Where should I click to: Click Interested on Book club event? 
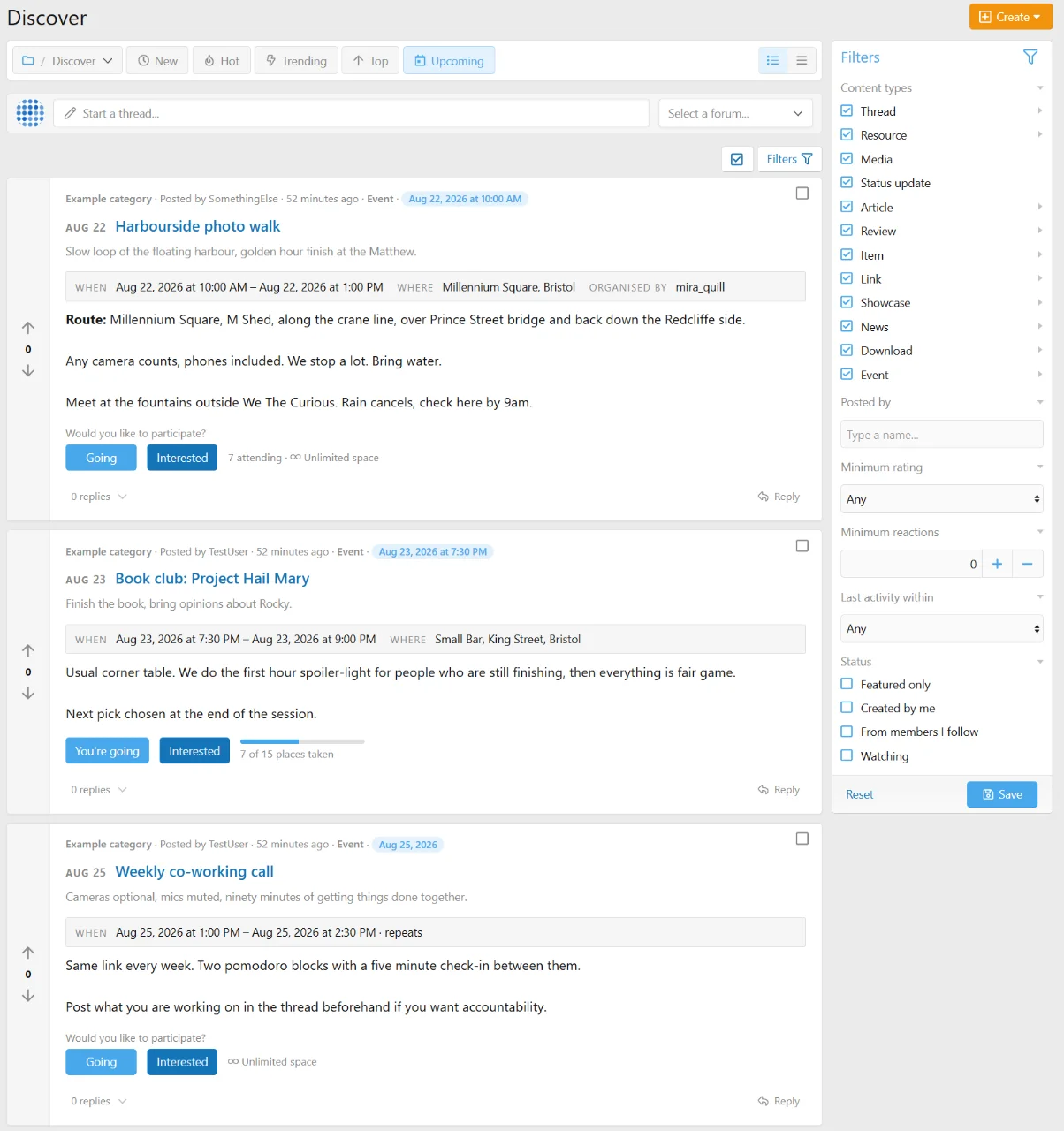194,751
